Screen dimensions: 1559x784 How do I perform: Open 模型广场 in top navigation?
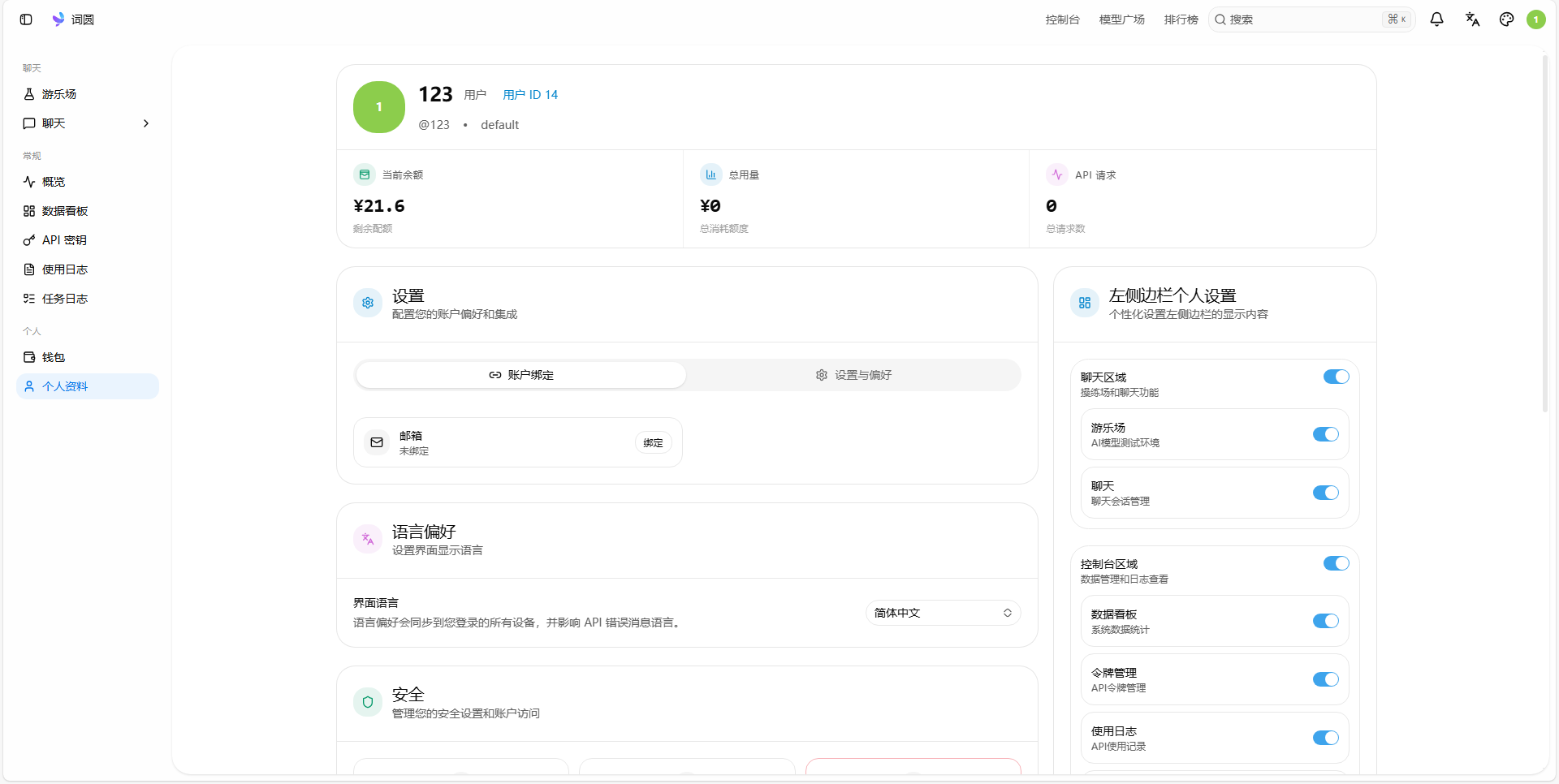(1121, 19)
